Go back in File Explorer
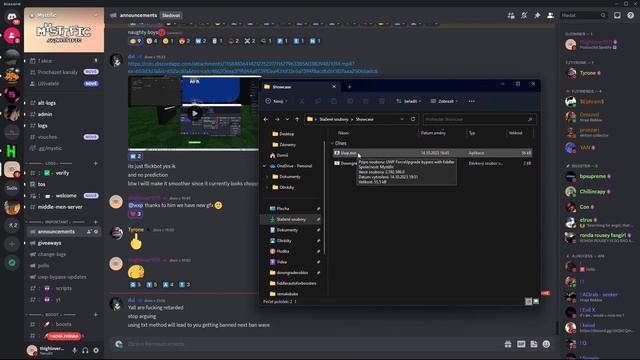Viewport: 640px width, 360px height. click(266, 119)
